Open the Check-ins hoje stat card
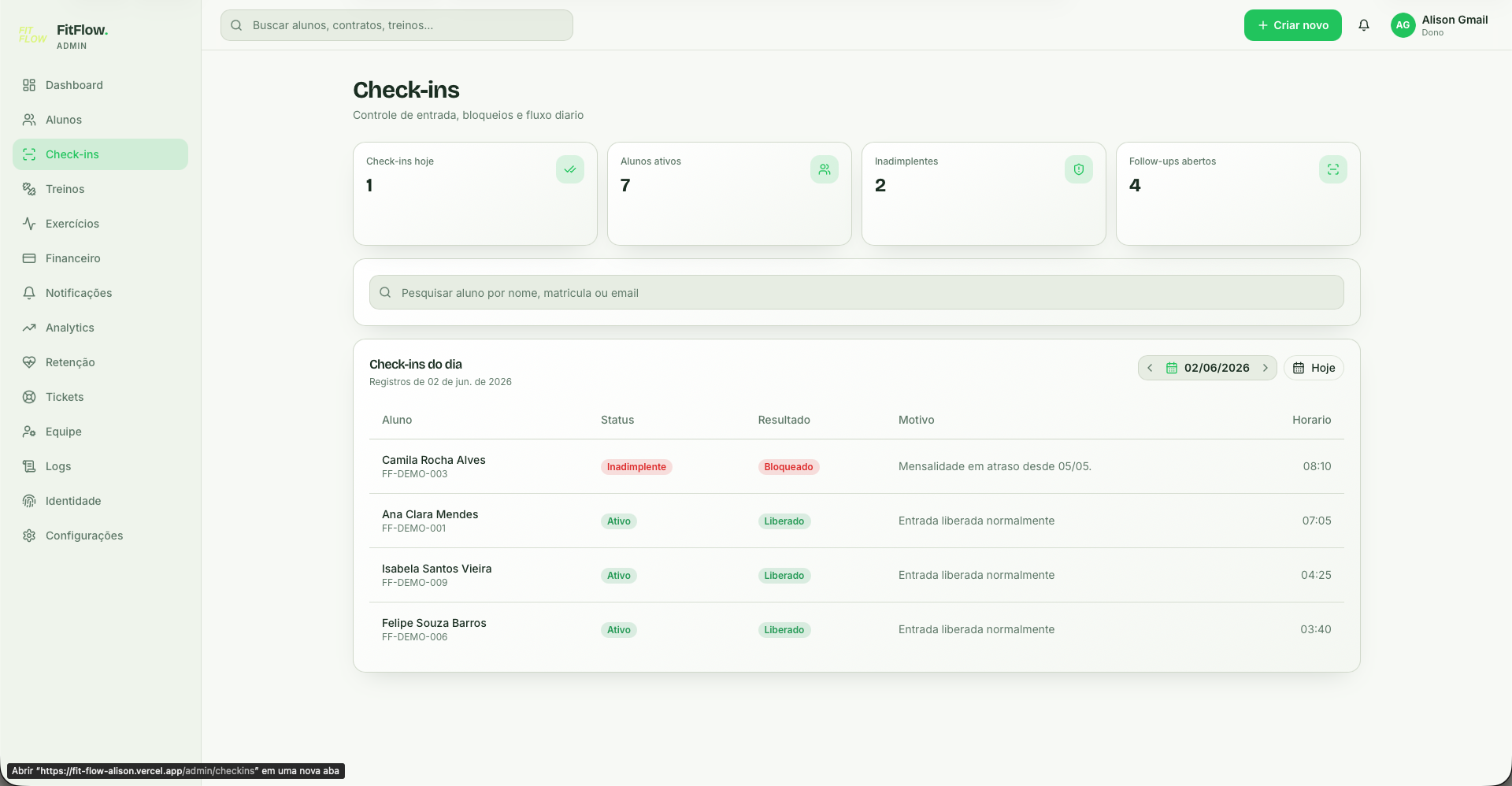 pyautogui.click(x=475, y=194)
